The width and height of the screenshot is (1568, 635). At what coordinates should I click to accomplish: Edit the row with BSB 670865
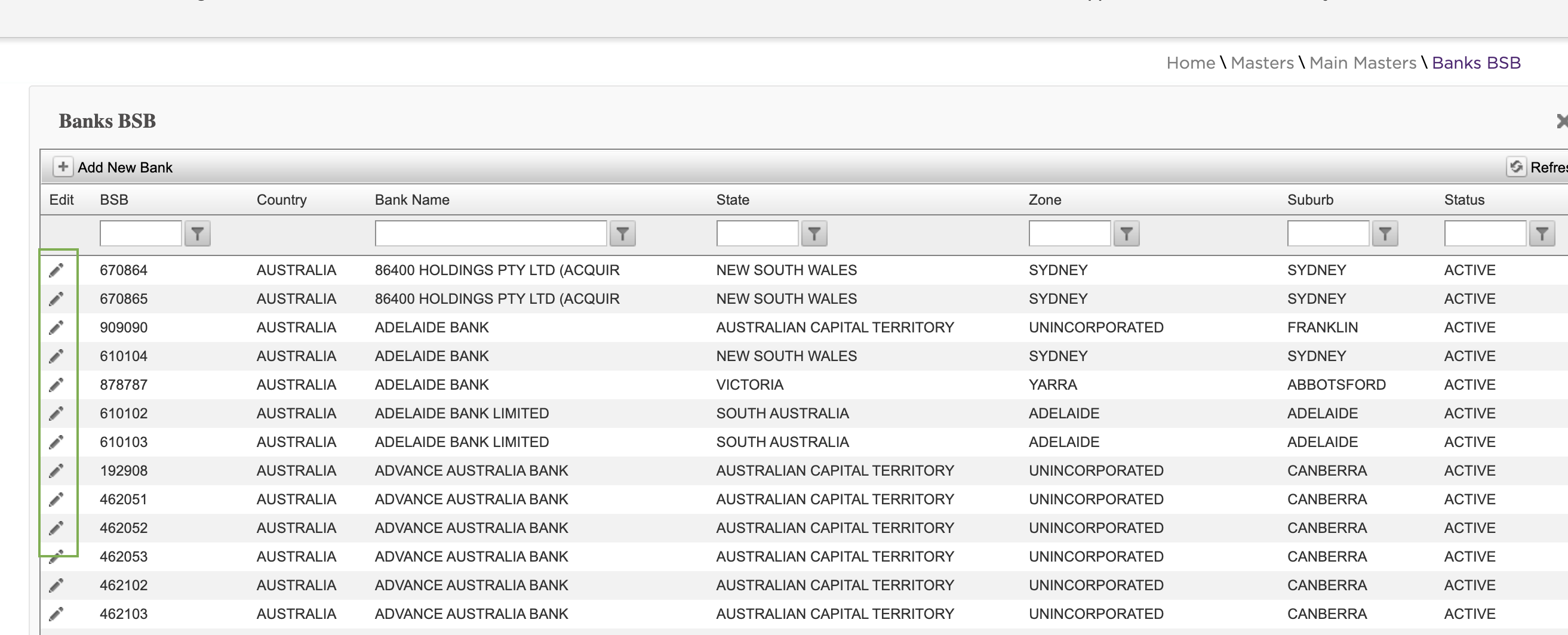point(56,298)
